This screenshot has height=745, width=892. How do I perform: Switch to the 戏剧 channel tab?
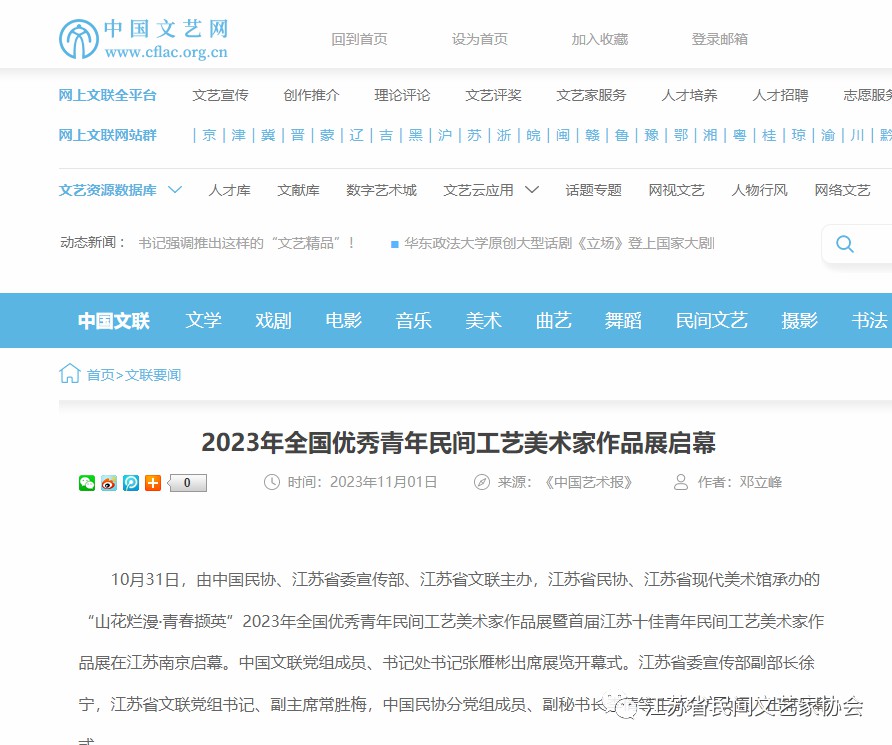(x=273, y=320)
